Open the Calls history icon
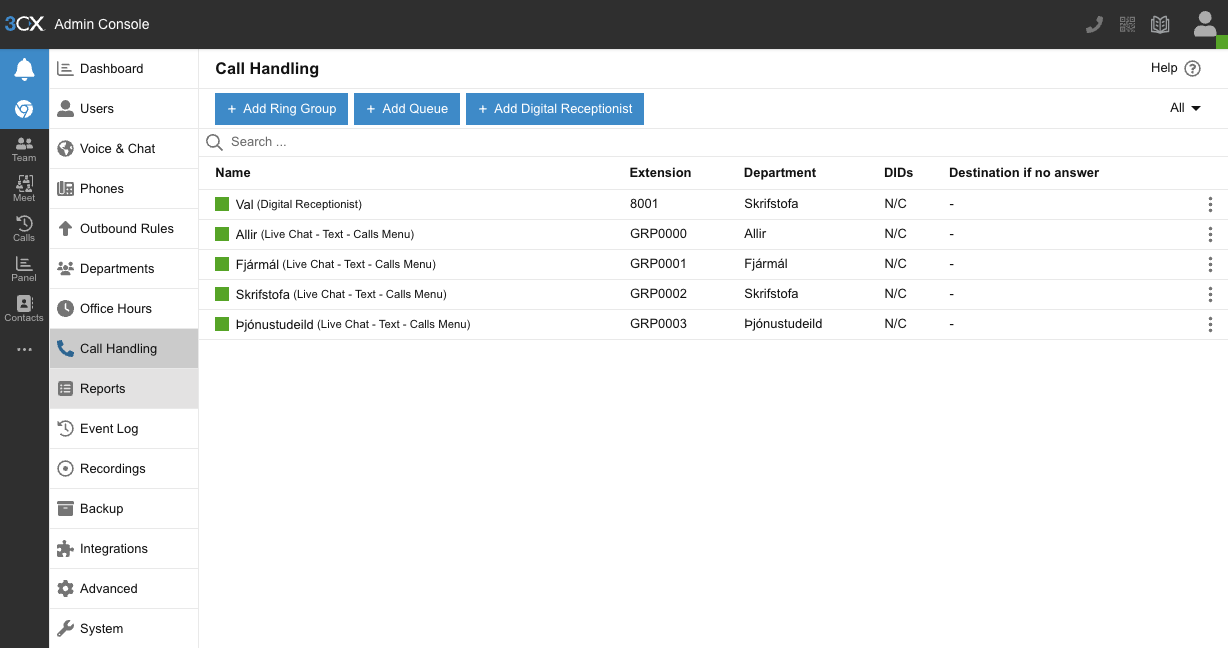The width and height of the screenshot is (1228, 648). coord(24,229)
